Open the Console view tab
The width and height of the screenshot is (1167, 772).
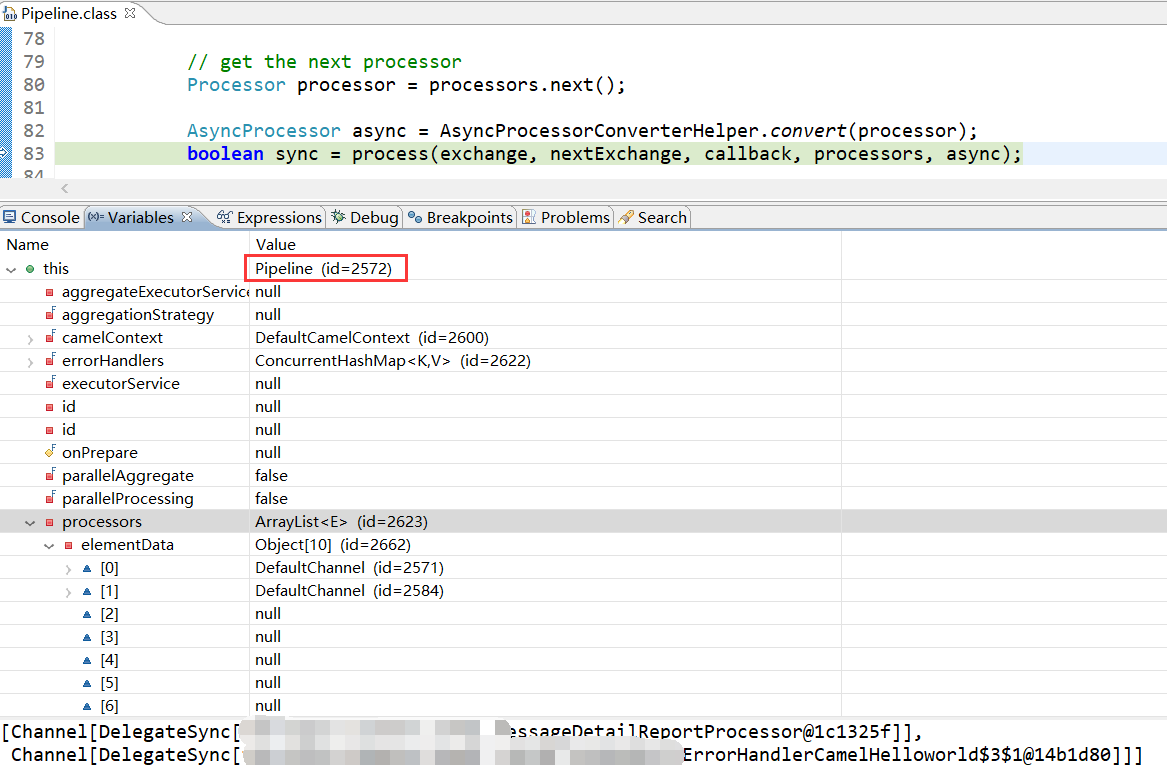(x=42, y=217)
